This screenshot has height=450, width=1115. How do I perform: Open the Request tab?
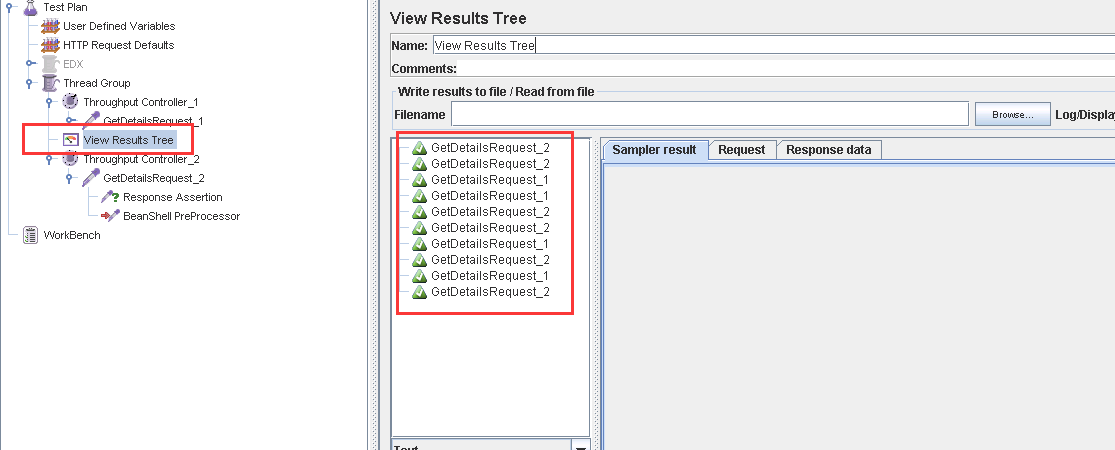742,149
